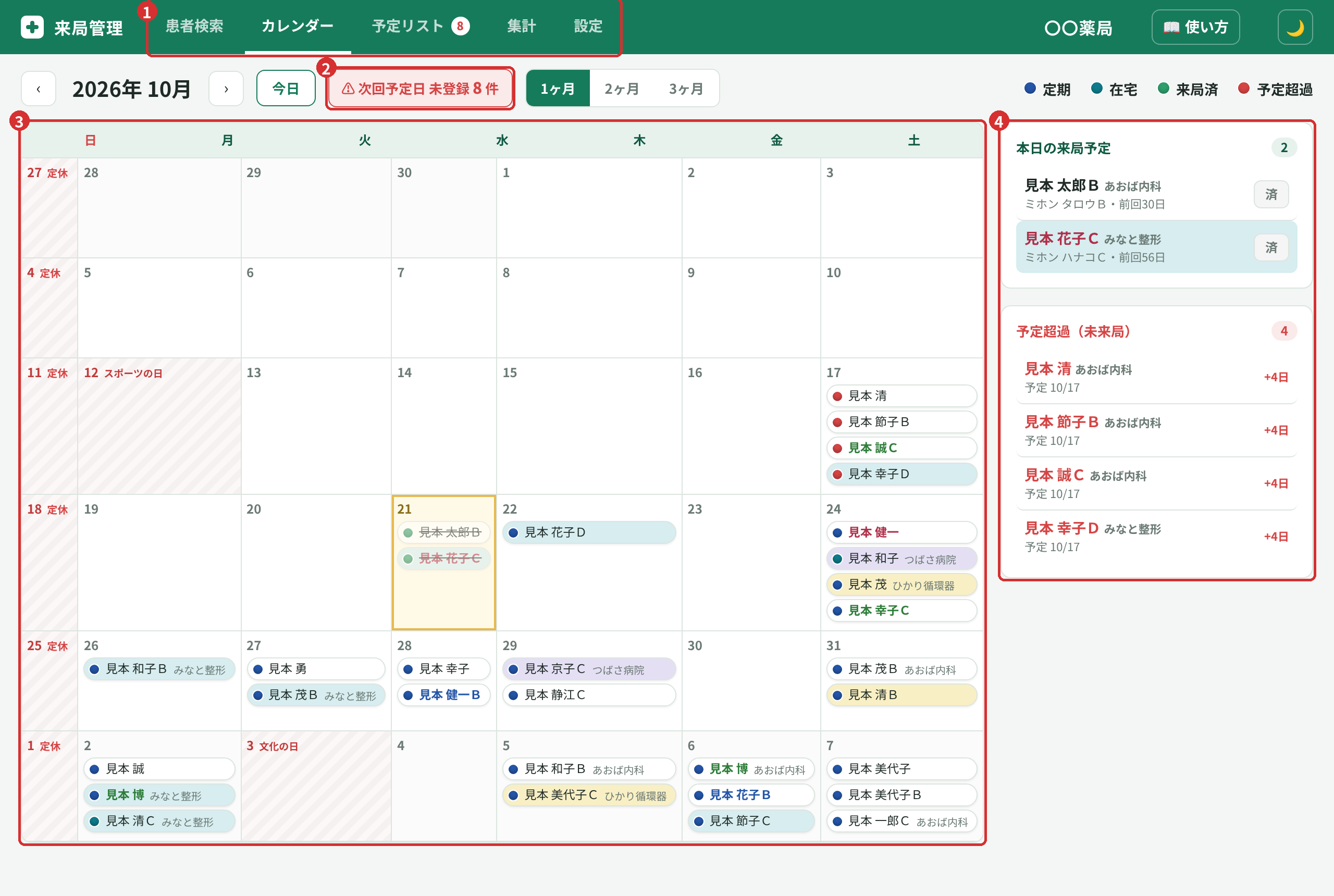Click the 予定超過 red legend dot
Viewport: 1334px width, 896px height.
click(x=1243, y=89)
